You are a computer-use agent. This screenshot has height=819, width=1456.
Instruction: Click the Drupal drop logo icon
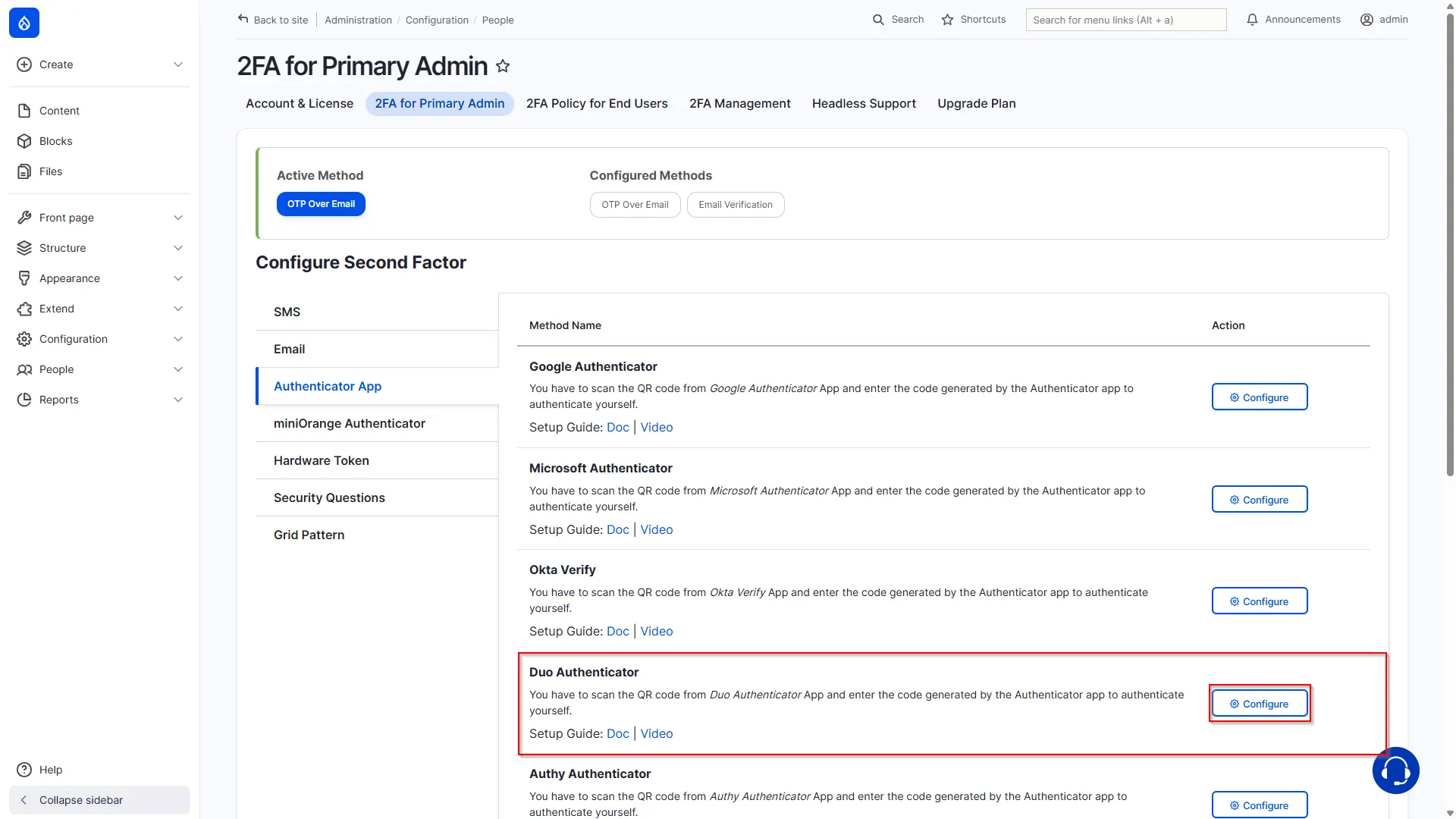pyautogui.click(x=24, y=23)
